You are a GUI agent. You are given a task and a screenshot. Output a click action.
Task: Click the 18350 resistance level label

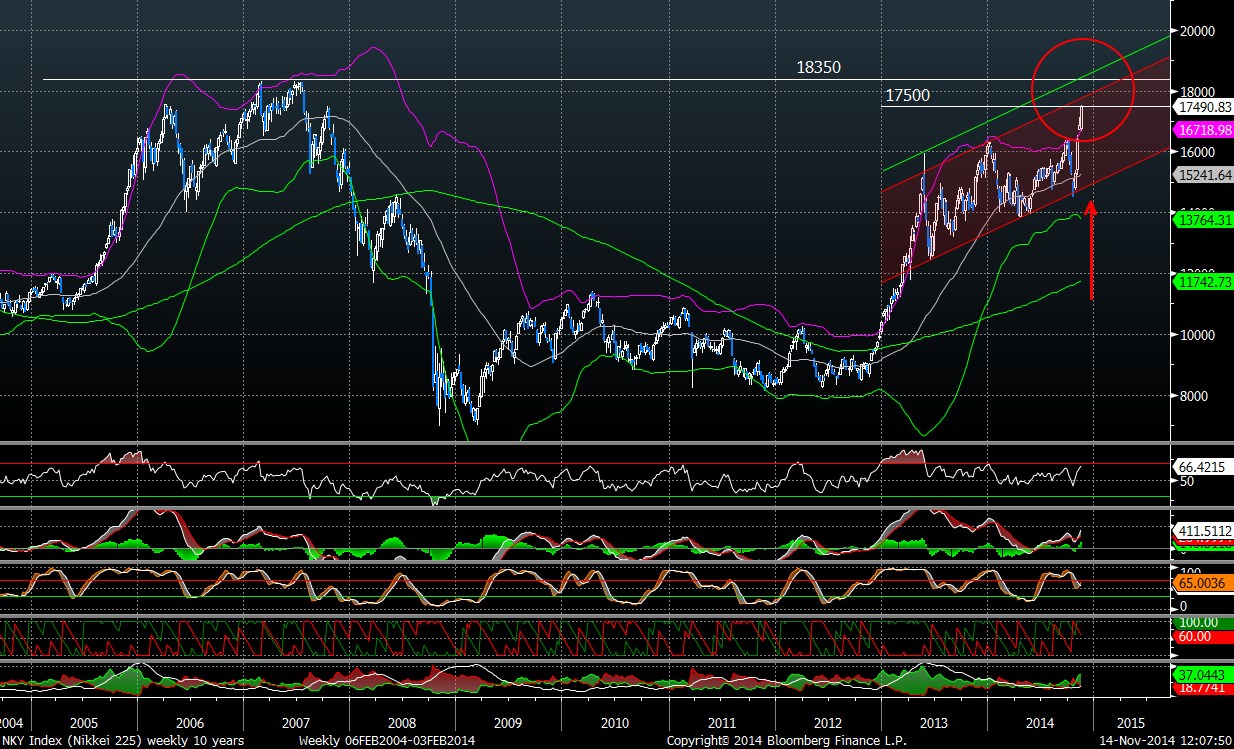(818, 68)
